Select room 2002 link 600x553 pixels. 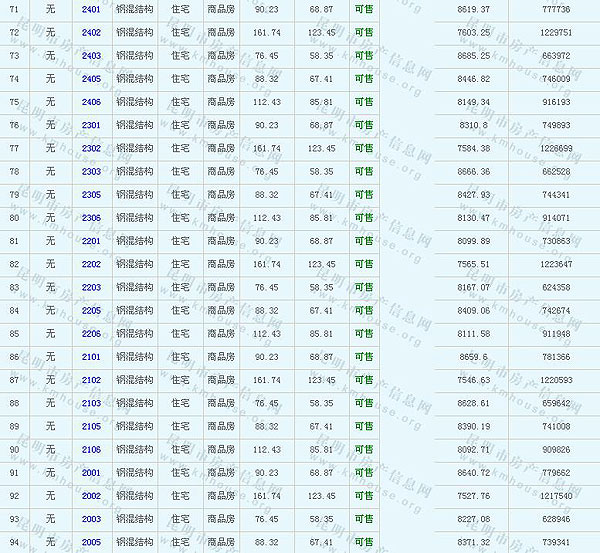[91, 496]
